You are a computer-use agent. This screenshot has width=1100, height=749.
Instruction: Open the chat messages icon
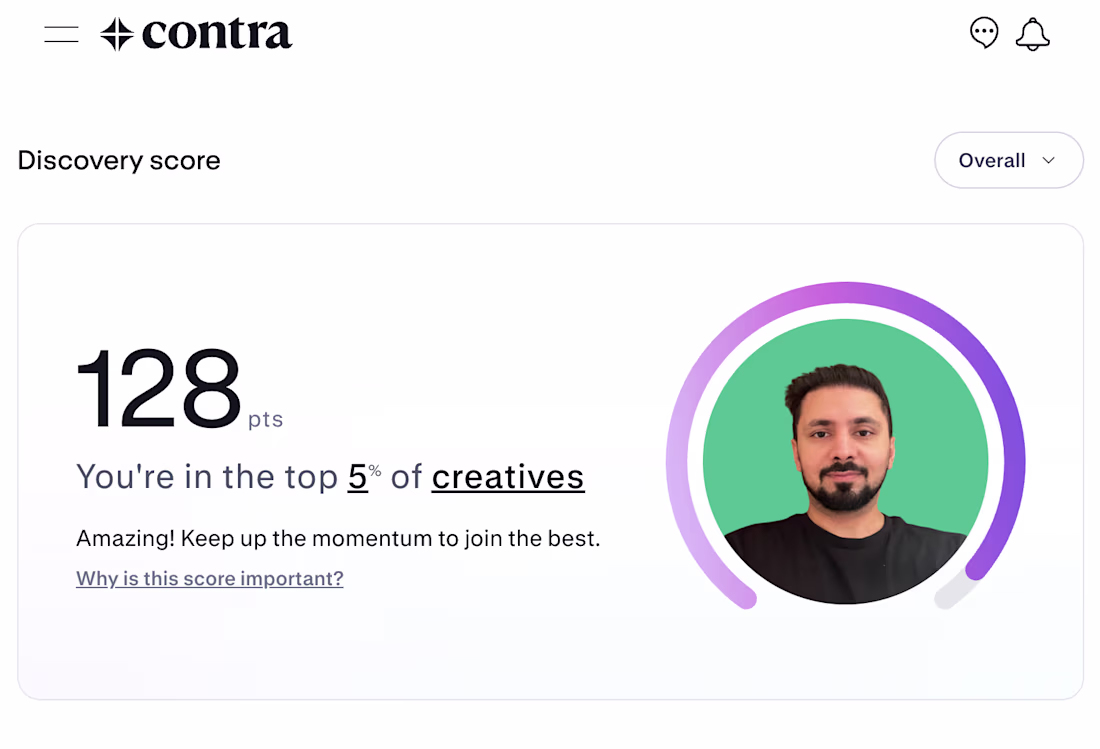tap(984, 33)
